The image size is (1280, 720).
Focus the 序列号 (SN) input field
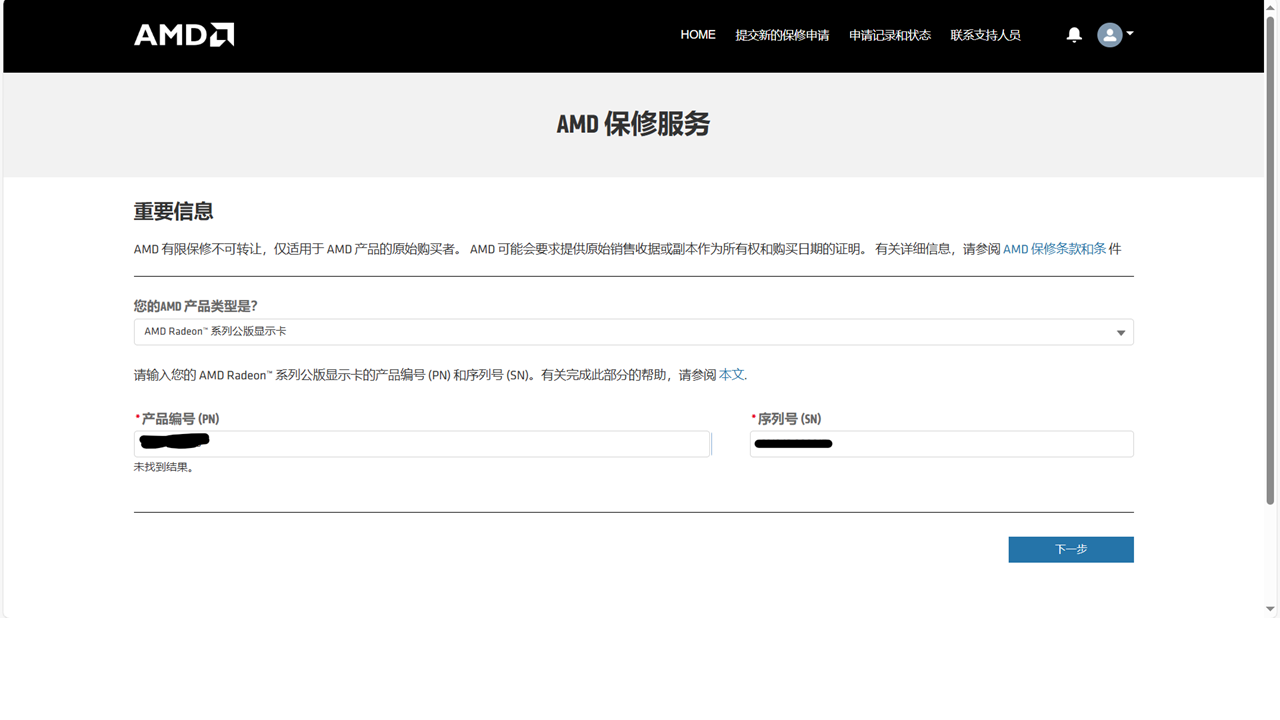point(942,444)
